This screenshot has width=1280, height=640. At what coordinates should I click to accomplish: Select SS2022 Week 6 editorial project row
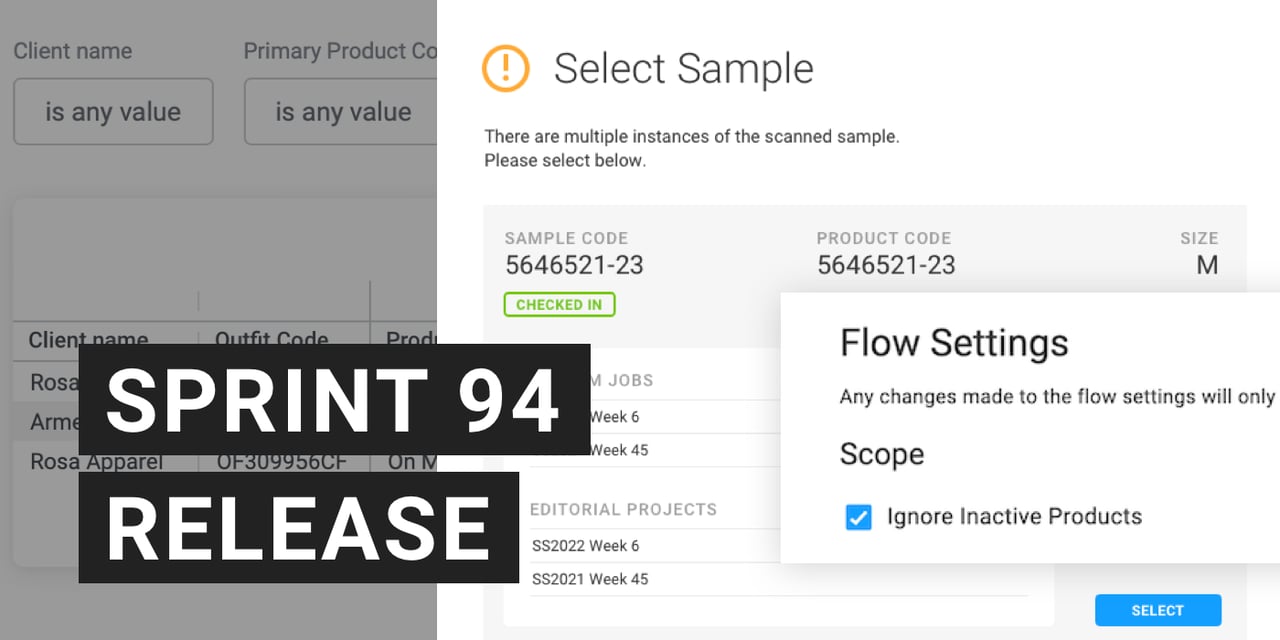click(x=586, y=546)
